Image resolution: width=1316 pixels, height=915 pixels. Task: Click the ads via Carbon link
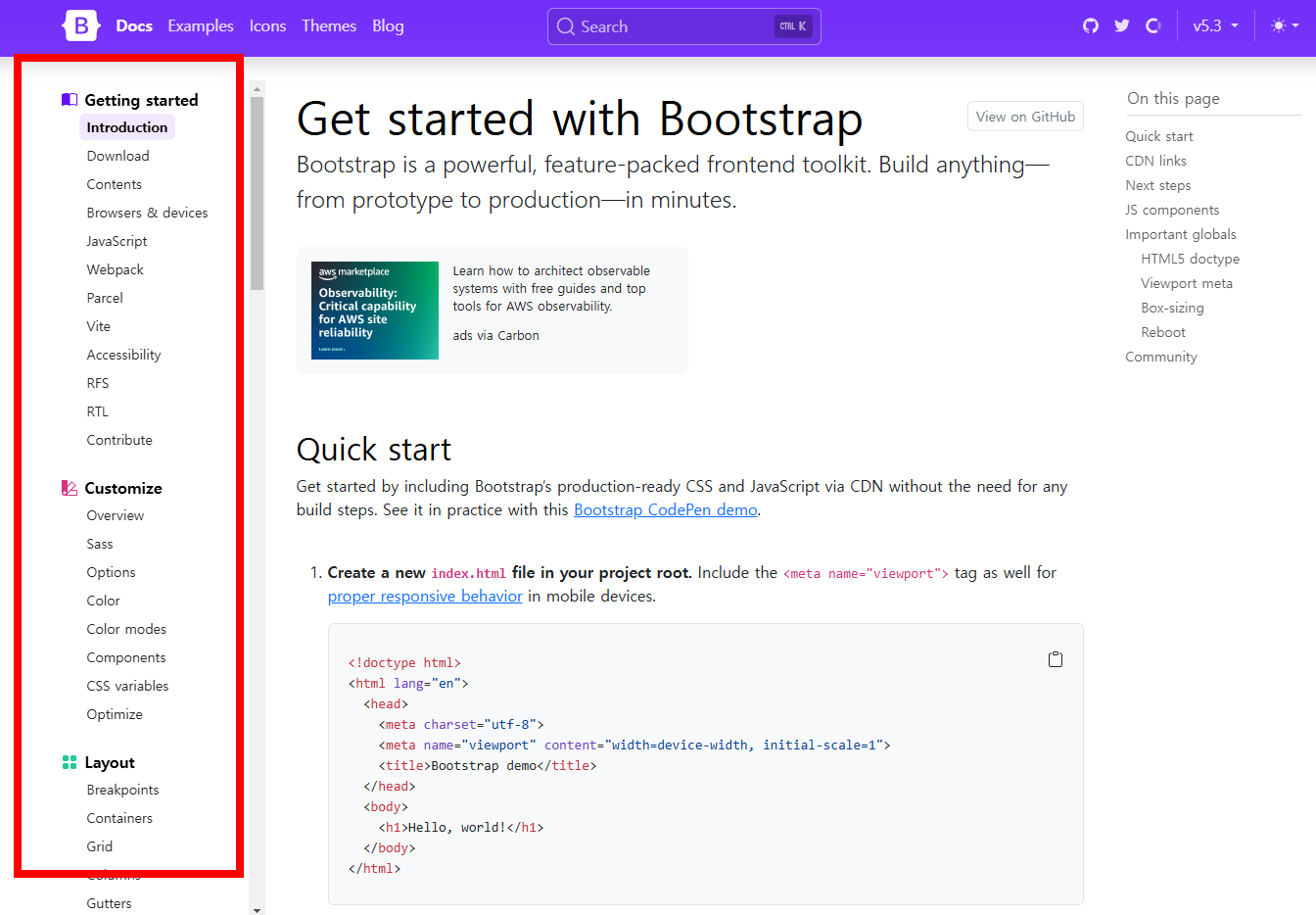coord(495,335)
